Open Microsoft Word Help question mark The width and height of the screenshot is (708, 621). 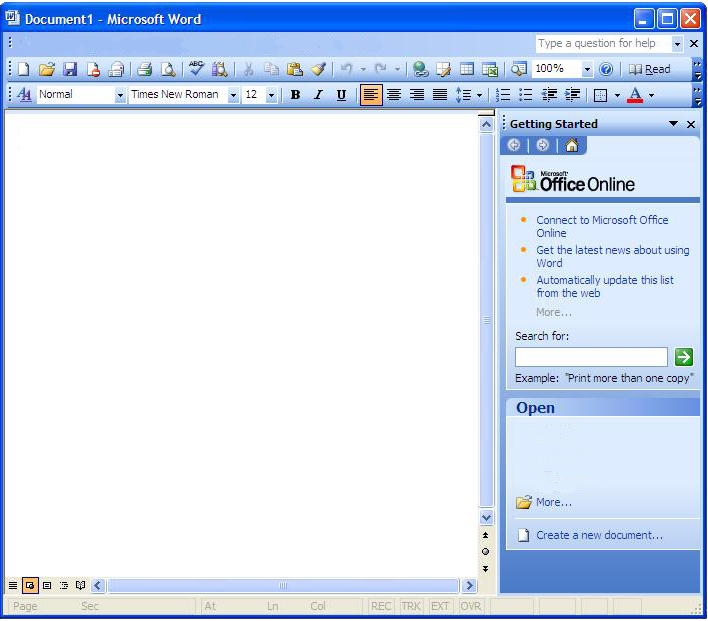click(x=606, y=69)
